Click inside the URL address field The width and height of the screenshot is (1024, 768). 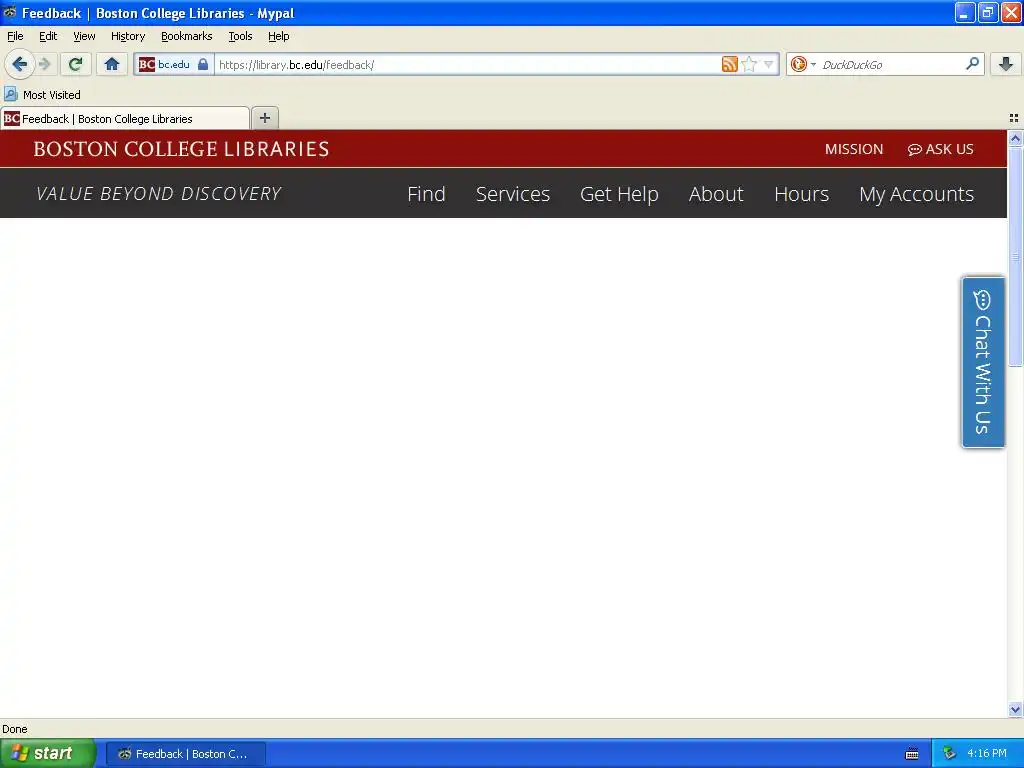(467, 64)
